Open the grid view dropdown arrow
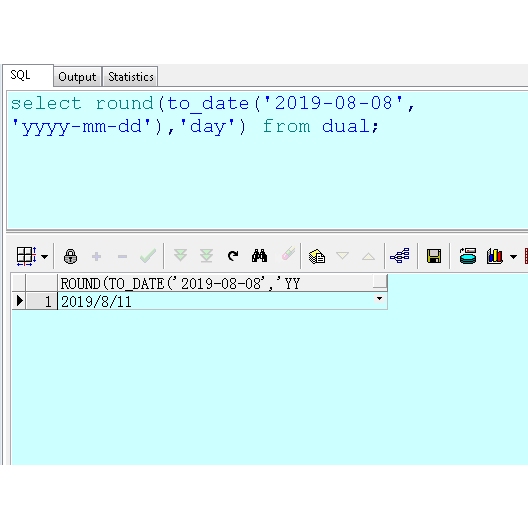Image resolution: width=528 pixels, height=528 pixels. [x=44, y=257]
